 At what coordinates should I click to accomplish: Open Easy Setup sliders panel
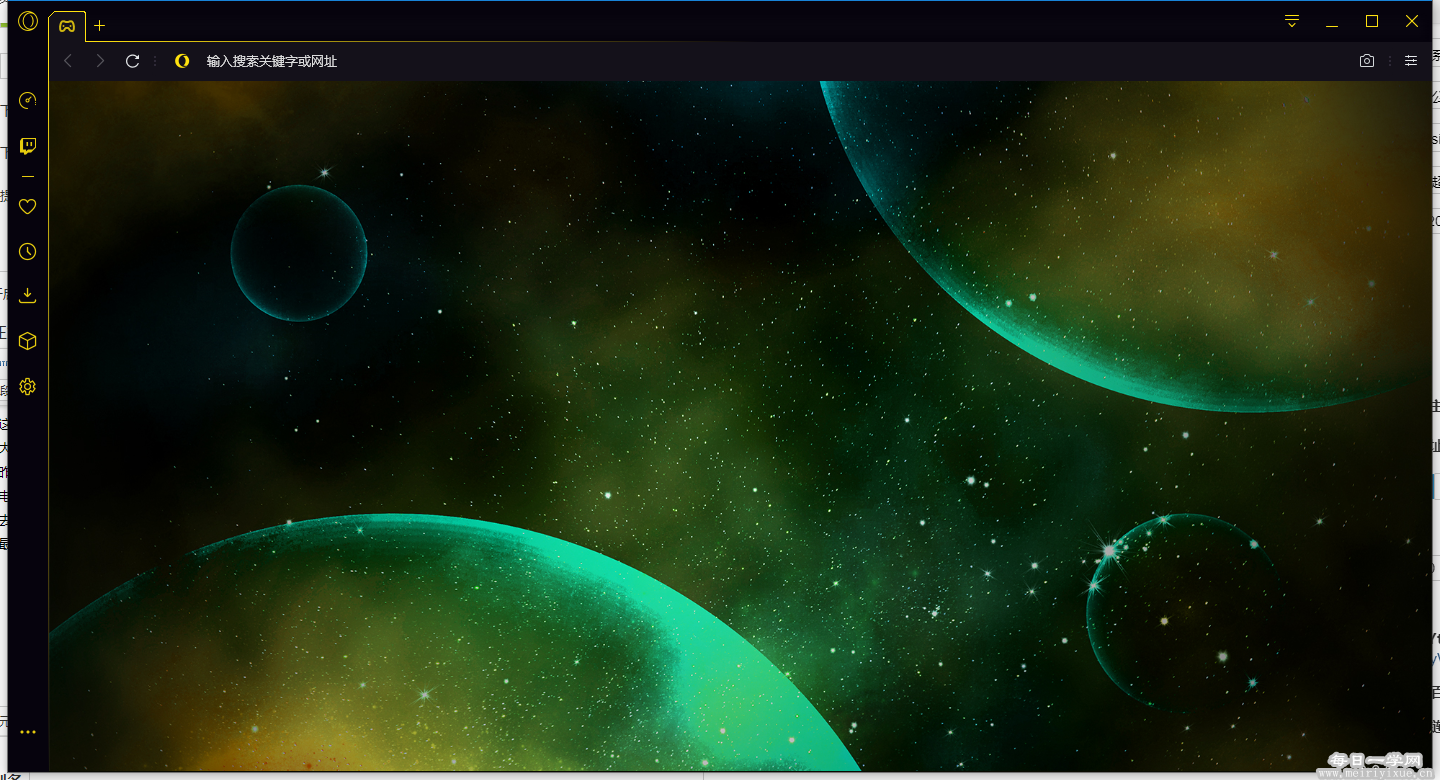(x=1411, y=61)
